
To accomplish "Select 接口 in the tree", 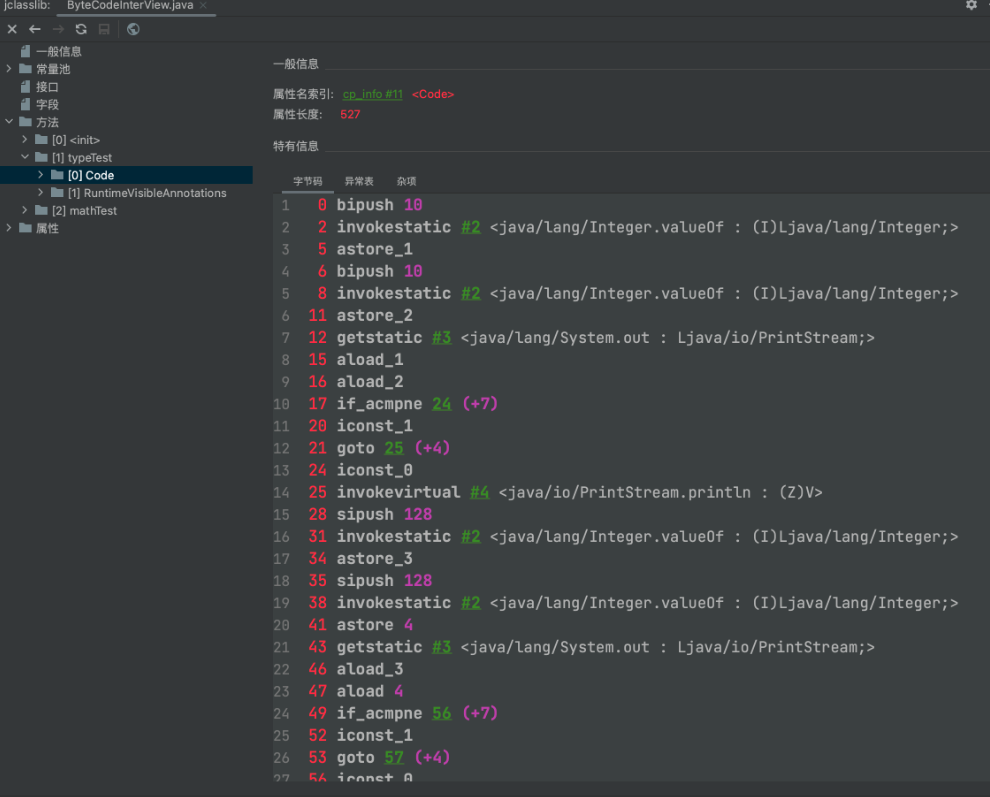I will (x=47, y=87).
